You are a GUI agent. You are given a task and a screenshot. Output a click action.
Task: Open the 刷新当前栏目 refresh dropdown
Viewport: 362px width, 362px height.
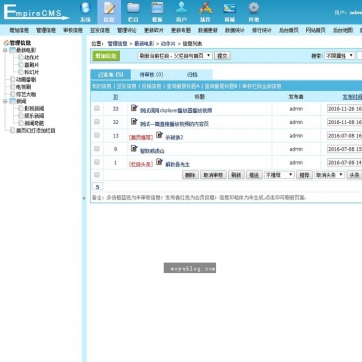(x=175, y=56)
